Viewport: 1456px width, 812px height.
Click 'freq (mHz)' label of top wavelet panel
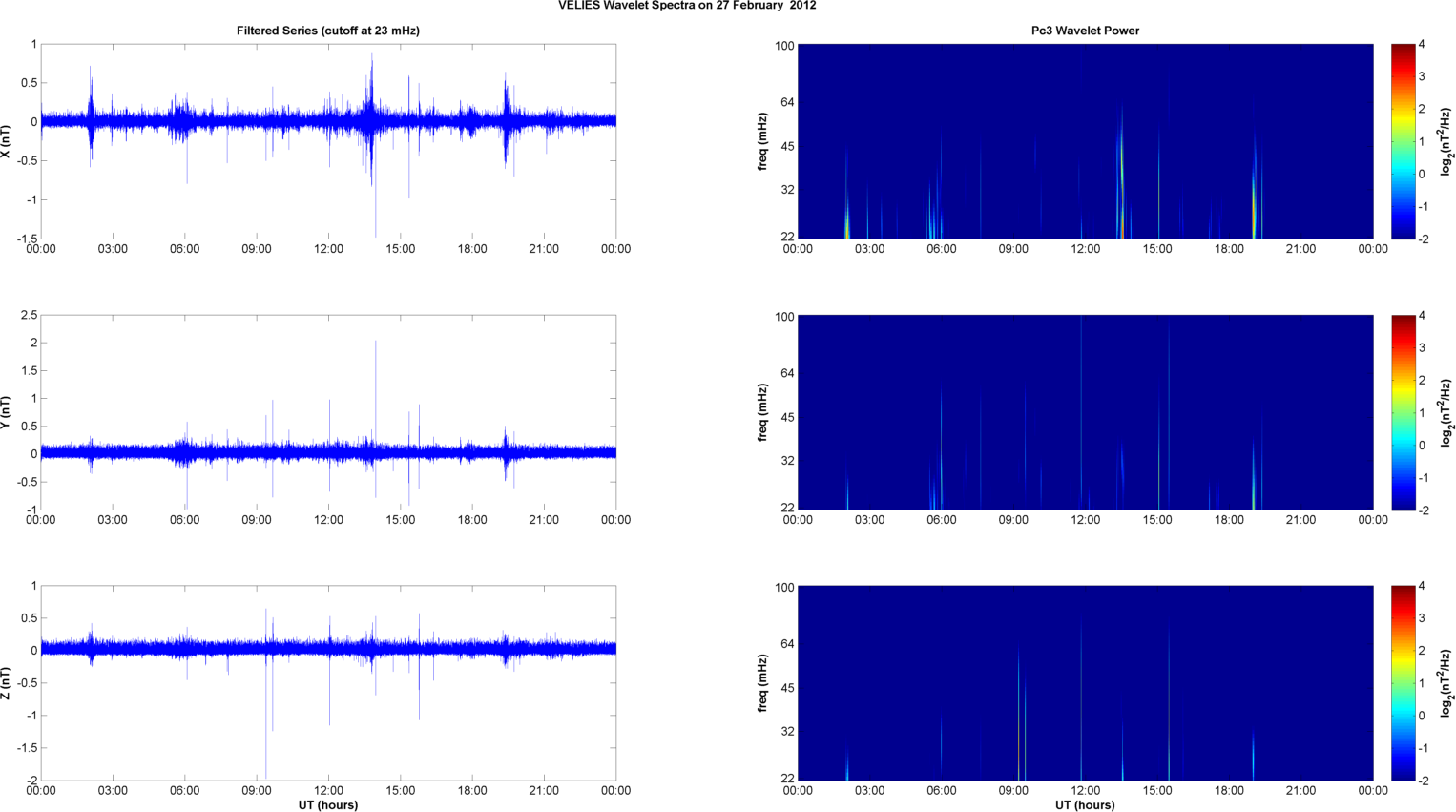tap(763, 141)
